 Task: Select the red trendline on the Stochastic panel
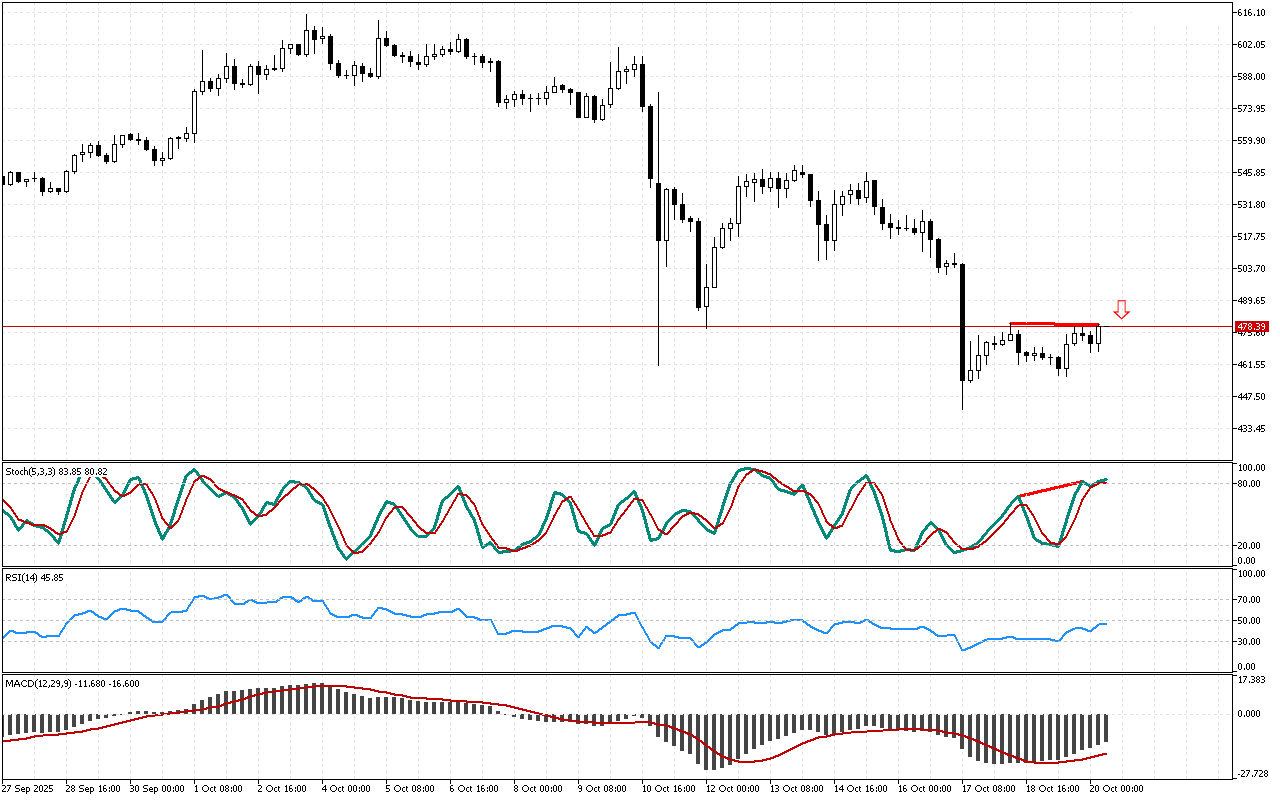(x=1050, y=490)
